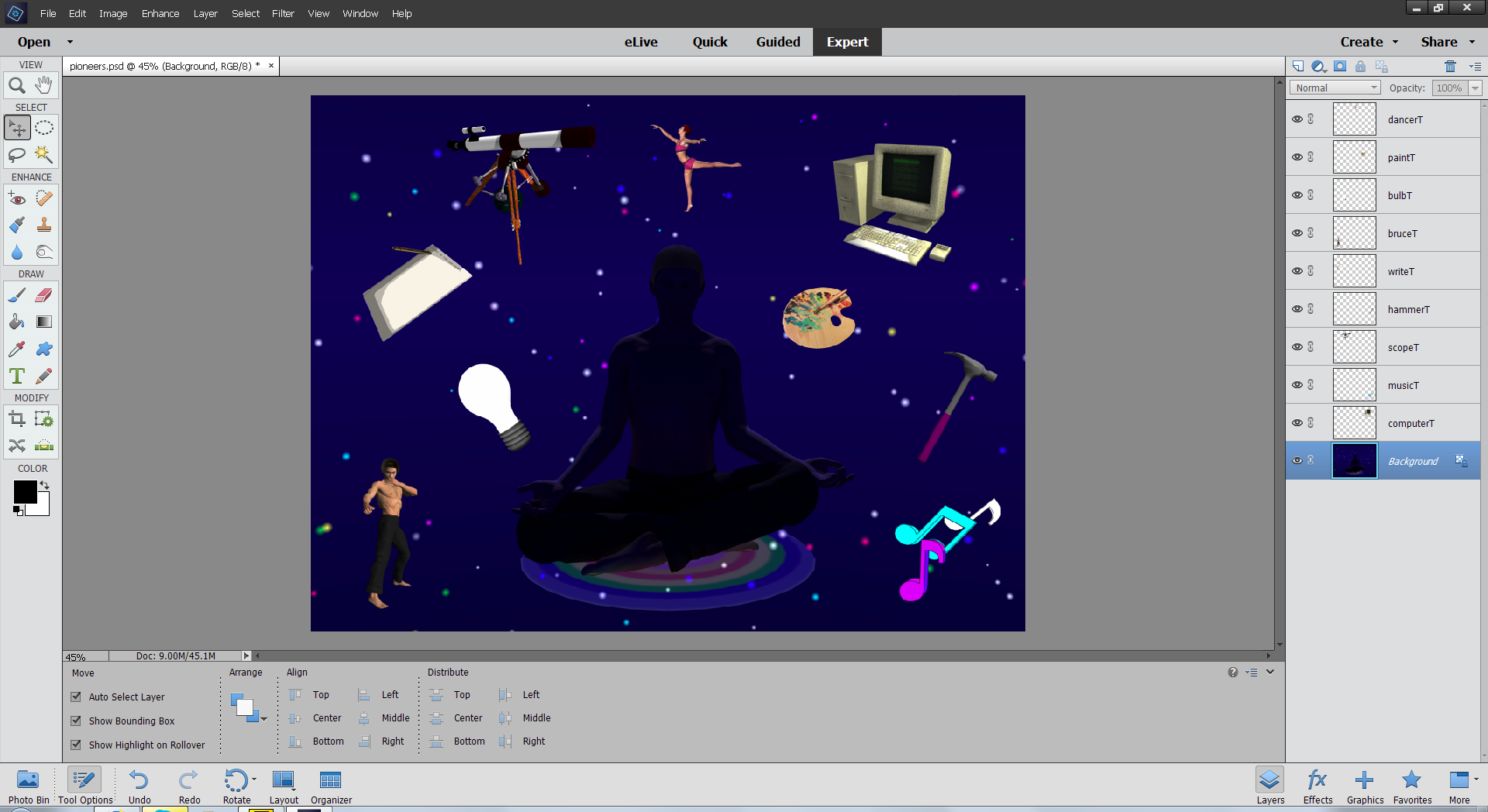Screen dimensions: 1488x812
Task: Toggle Show Bounding Box checkbox
Action: tap(76, 721)
